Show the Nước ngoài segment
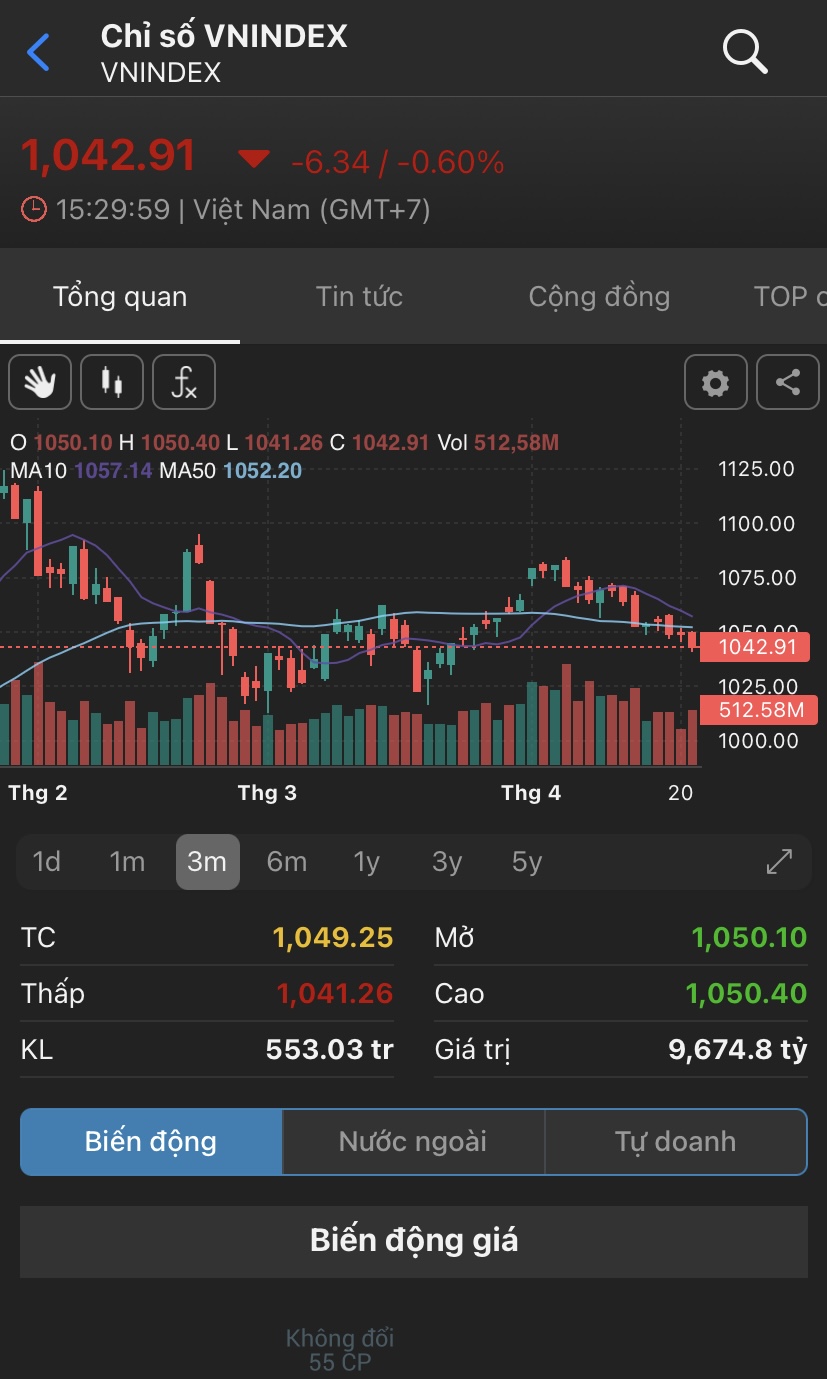The width and height of the screenshot is (827, 1379). [x=413, y=1141]
